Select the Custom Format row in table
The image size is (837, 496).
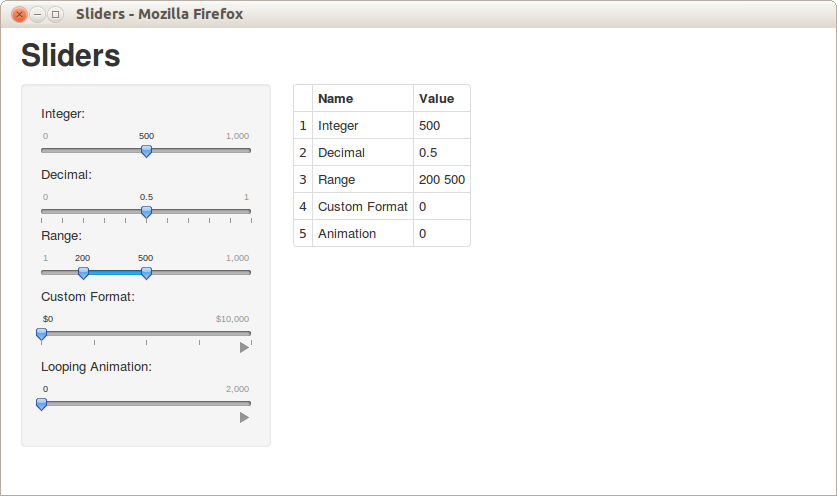tap(382, 207)
